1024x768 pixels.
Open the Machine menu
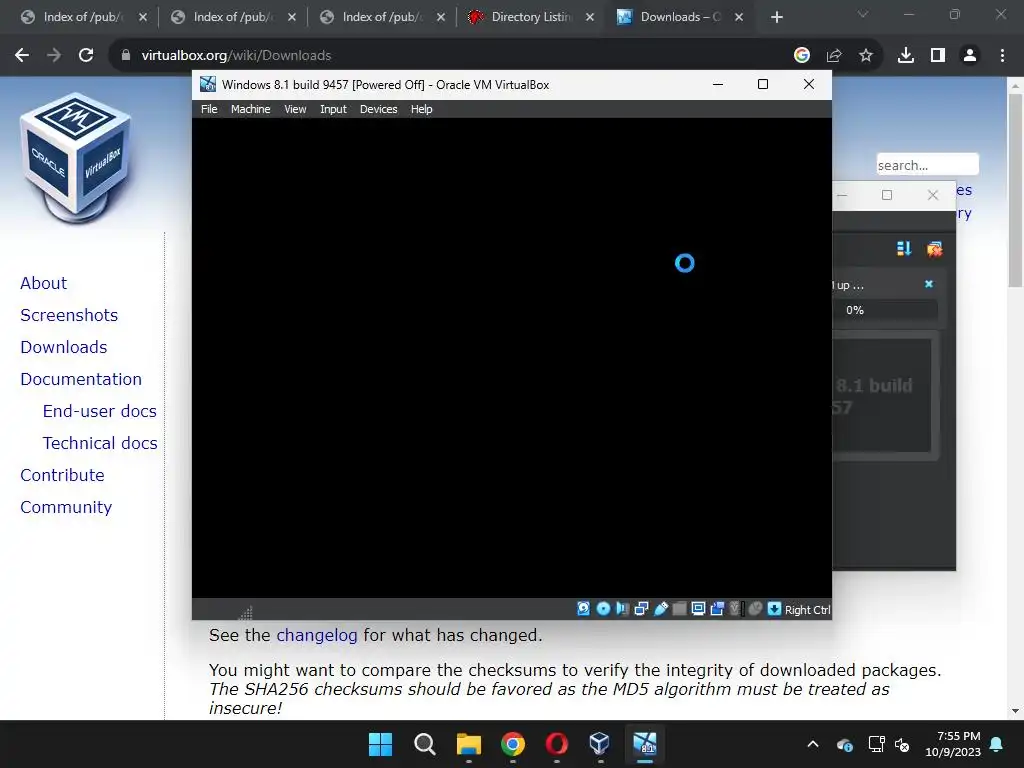click(x=250, y=109)
